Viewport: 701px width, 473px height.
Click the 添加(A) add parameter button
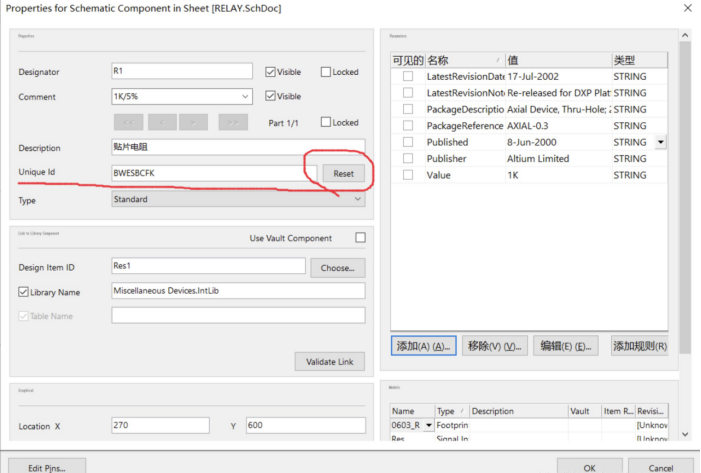423,346
